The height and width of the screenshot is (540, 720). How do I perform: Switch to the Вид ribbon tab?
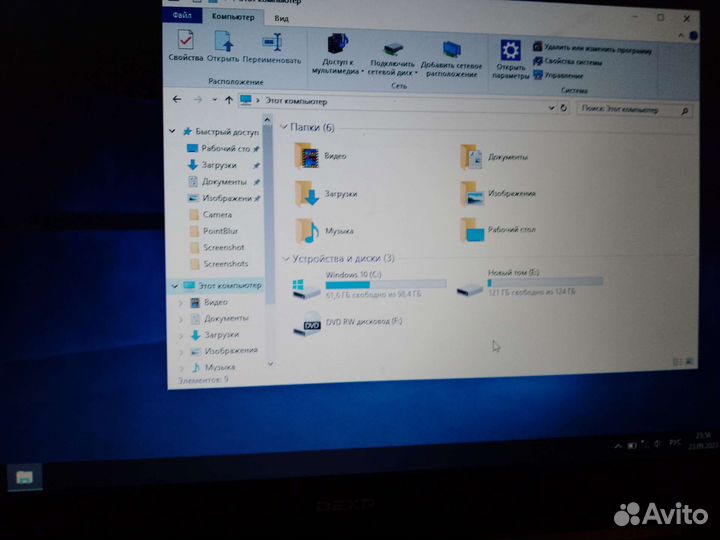click(282, 17)
